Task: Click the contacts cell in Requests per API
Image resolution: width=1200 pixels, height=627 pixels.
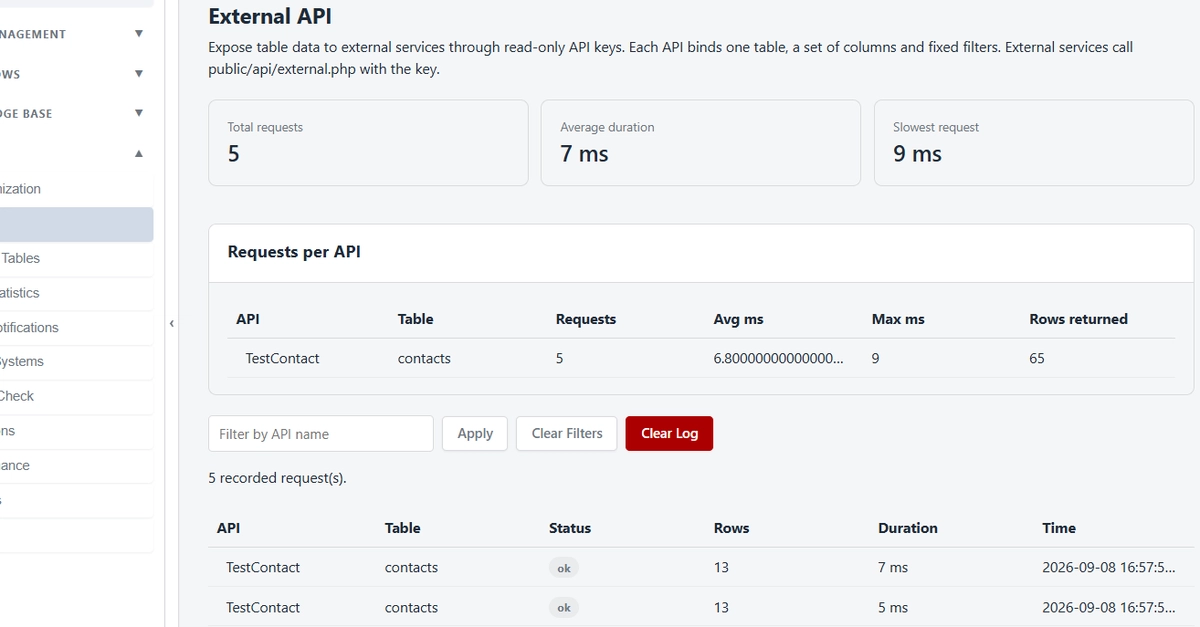Action: click(x=424, y=358)
